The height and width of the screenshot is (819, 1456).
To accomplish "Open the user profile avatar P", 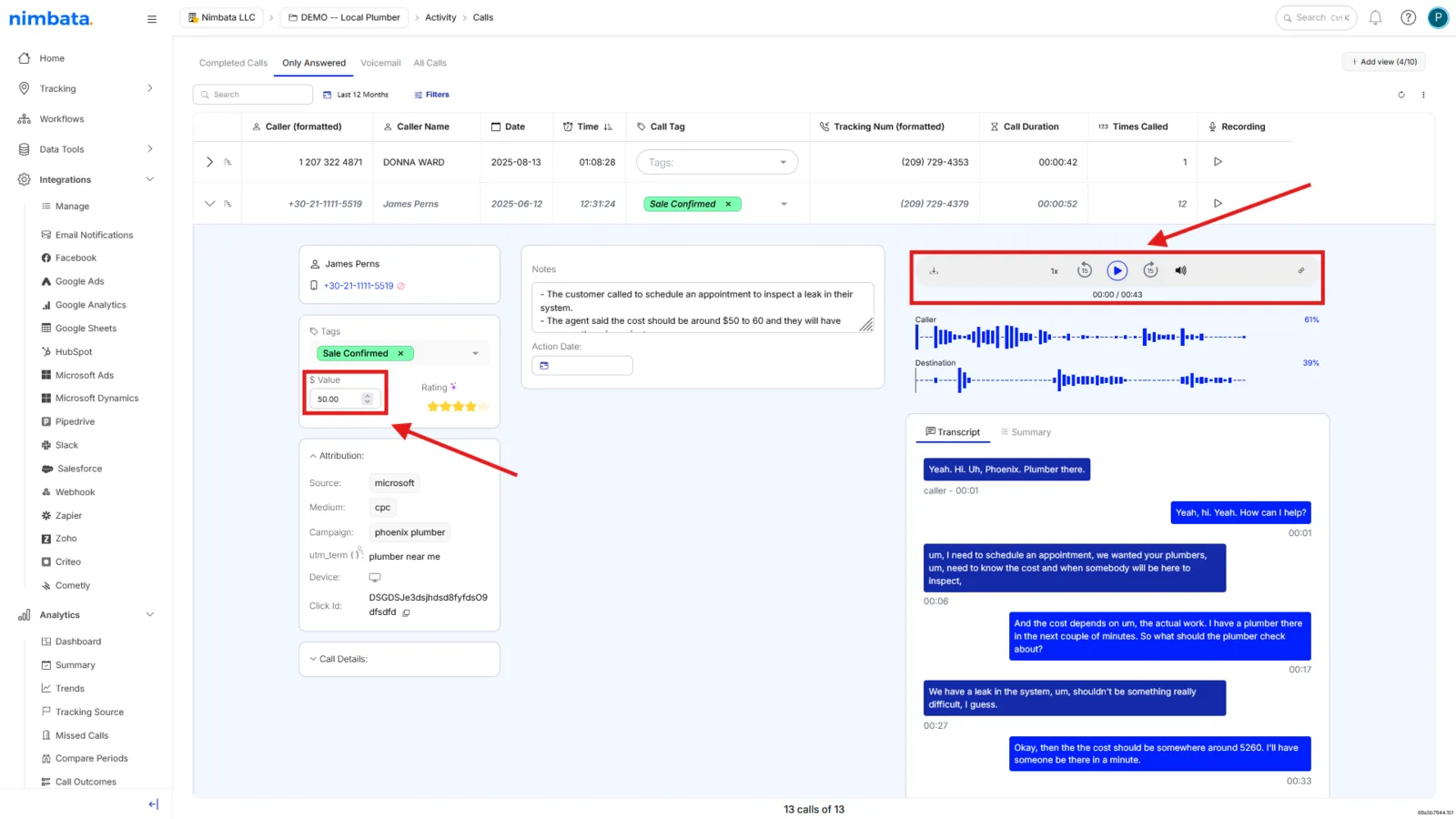I will click(x=1438, y=17).
